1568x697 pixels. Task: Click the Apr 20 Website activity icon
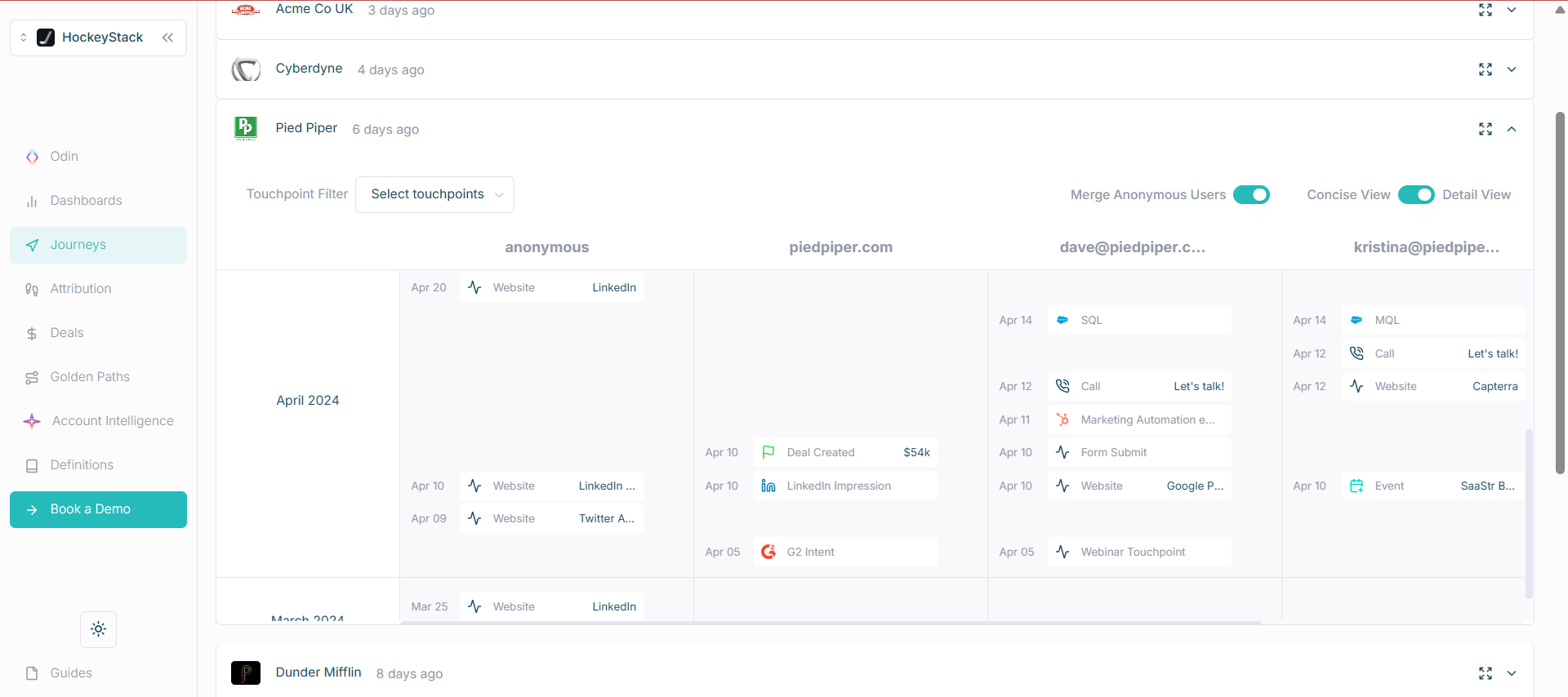coord(474,287)
